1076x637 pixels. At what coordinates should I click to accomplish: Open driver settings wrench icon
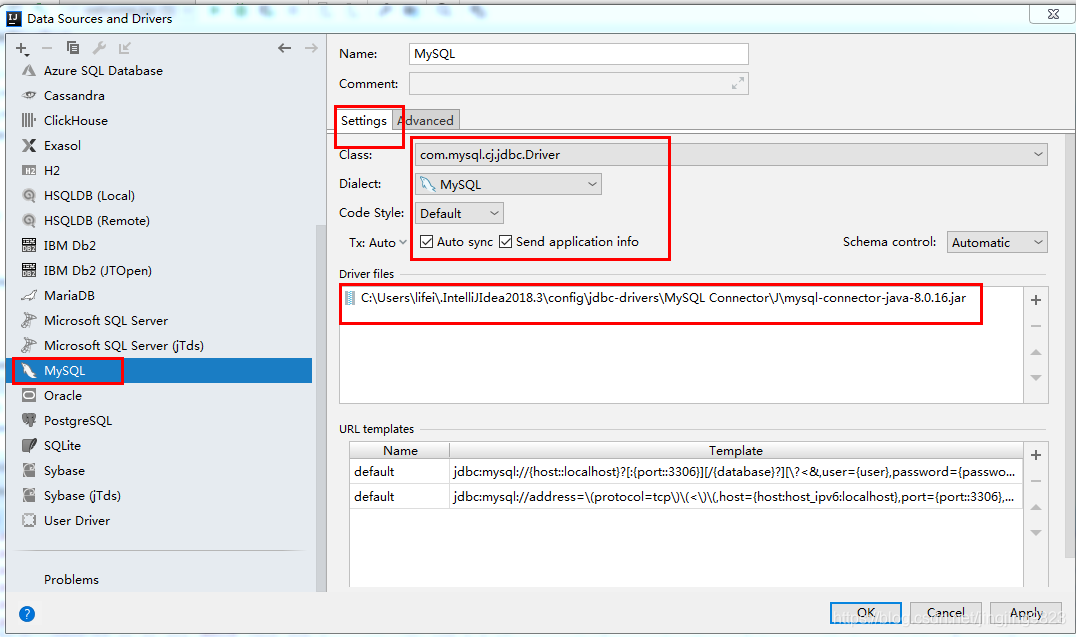(99, 47)
